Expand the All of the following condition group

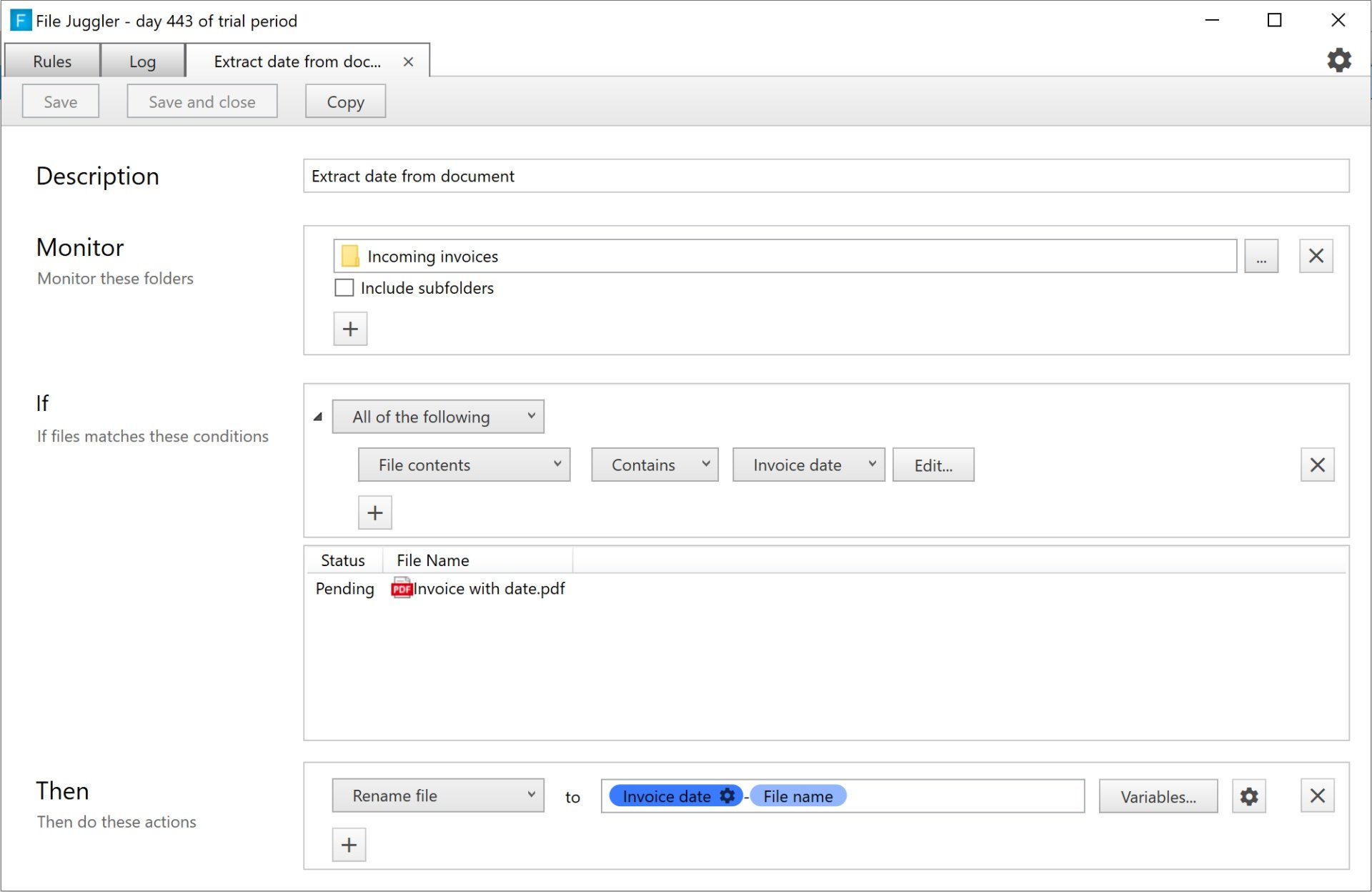(318, 417)
